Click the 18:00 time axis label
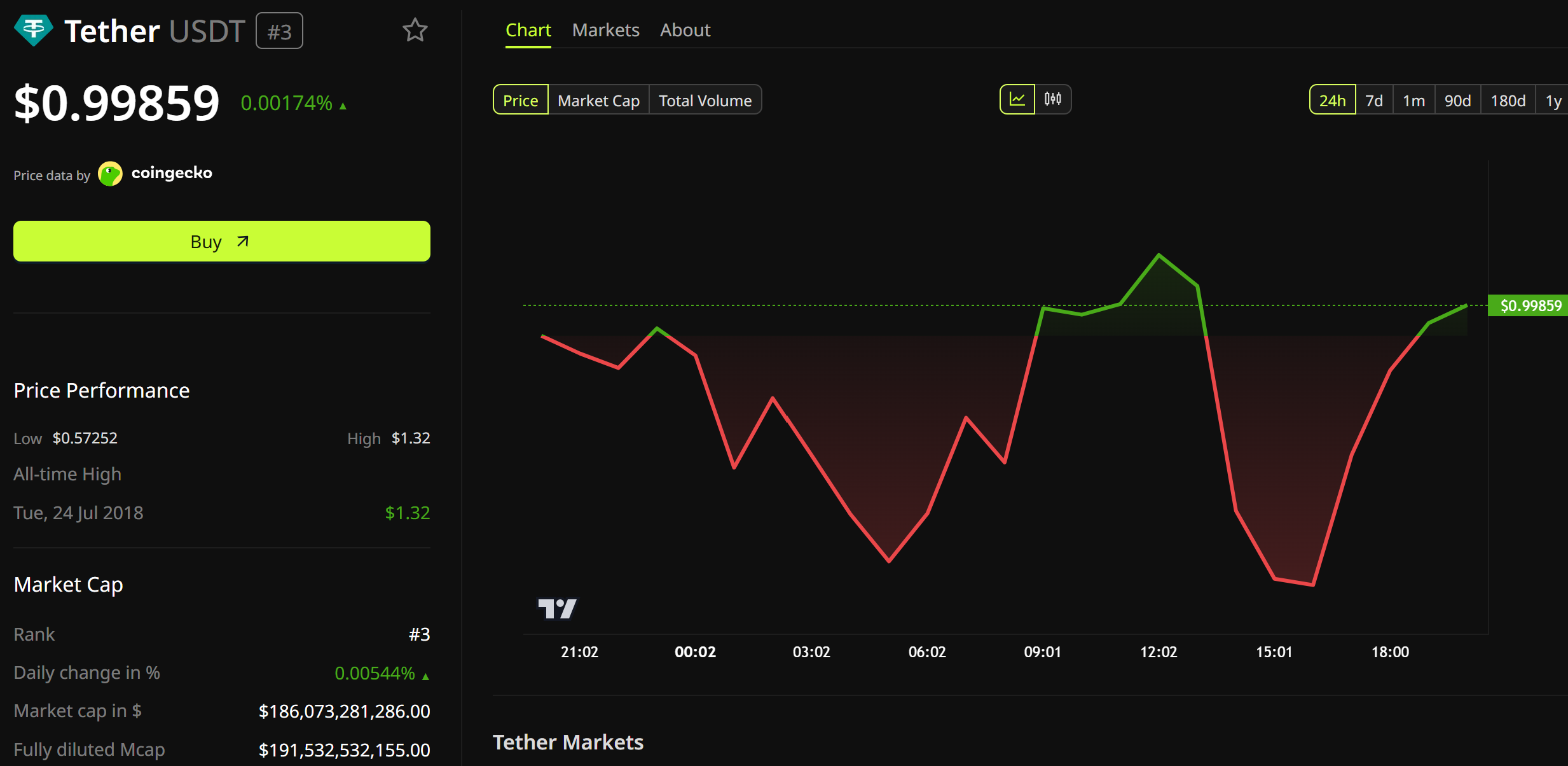Screen dimensions: 1568x766 [1390, 651]
